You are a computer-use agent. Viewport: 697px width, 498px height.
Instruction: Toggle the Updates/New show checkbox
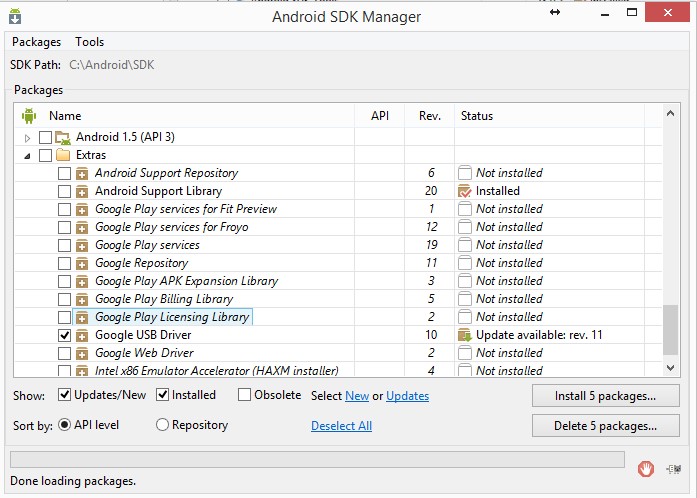coord(64,394)
